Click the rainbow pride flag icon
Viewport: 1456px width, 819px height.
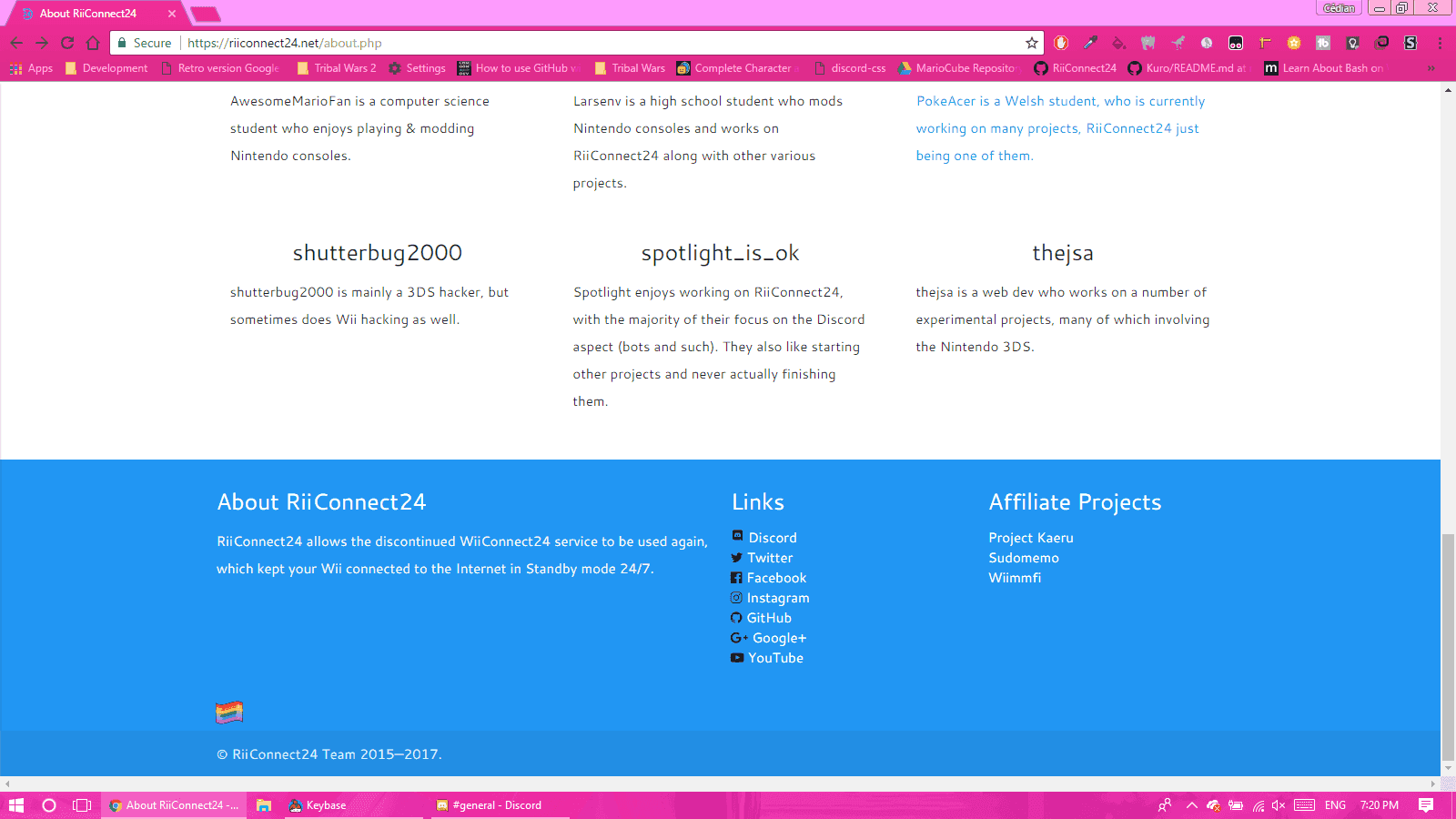click(229, 713)
